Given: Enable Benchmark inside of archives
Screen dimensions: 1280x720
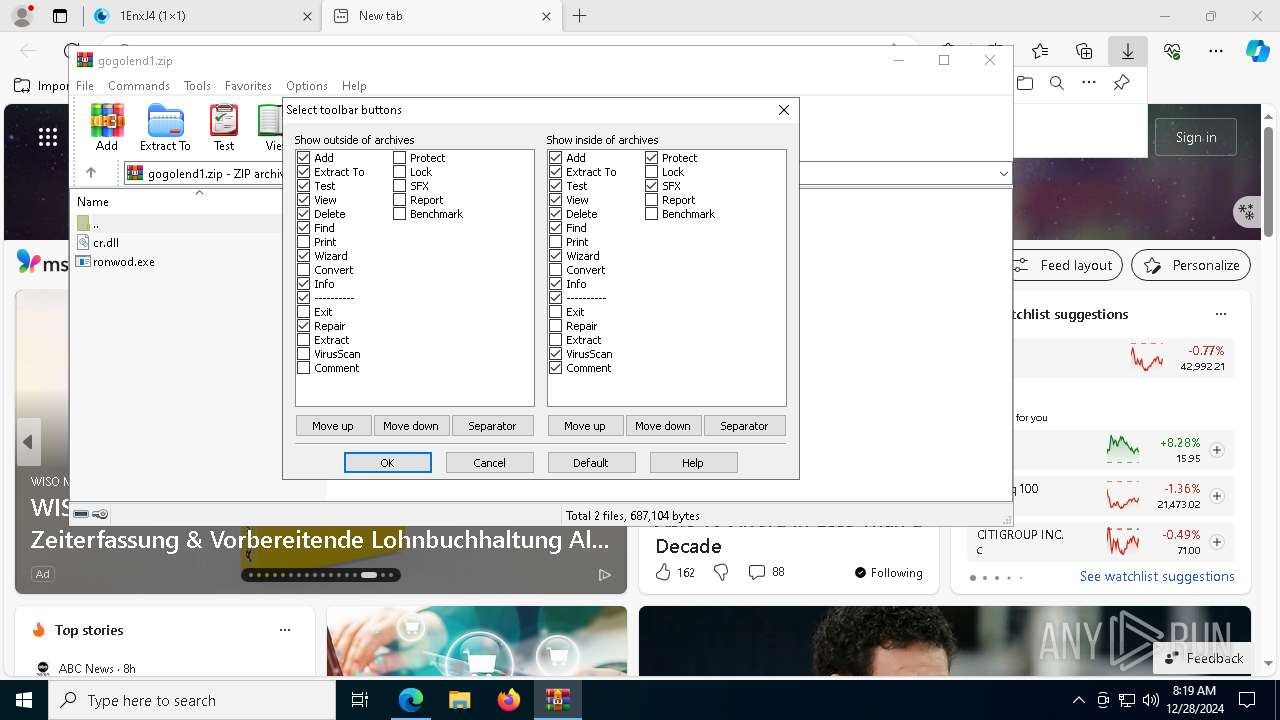Looking at the screenshot, I should [652, 214].
